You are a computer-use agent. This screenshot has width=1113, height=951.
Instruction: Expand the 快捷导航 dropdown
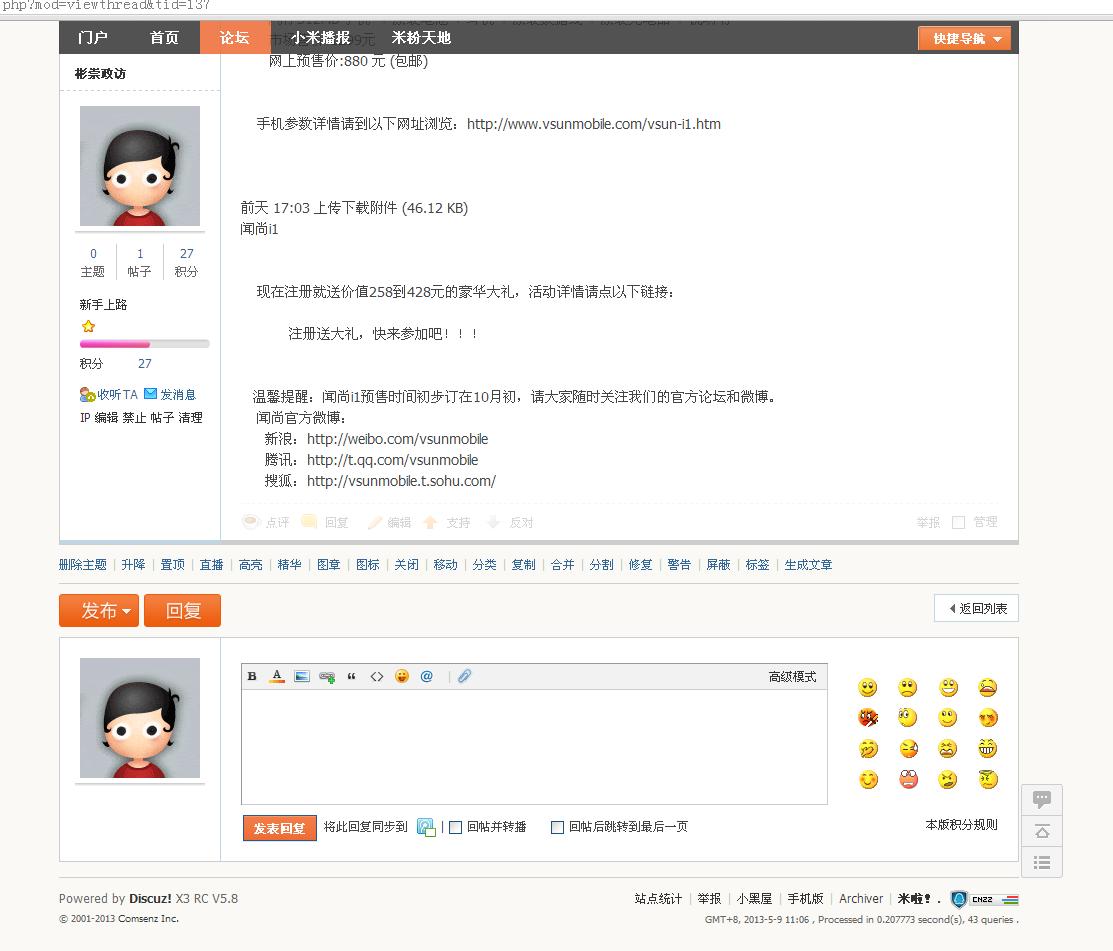[965, 38]
